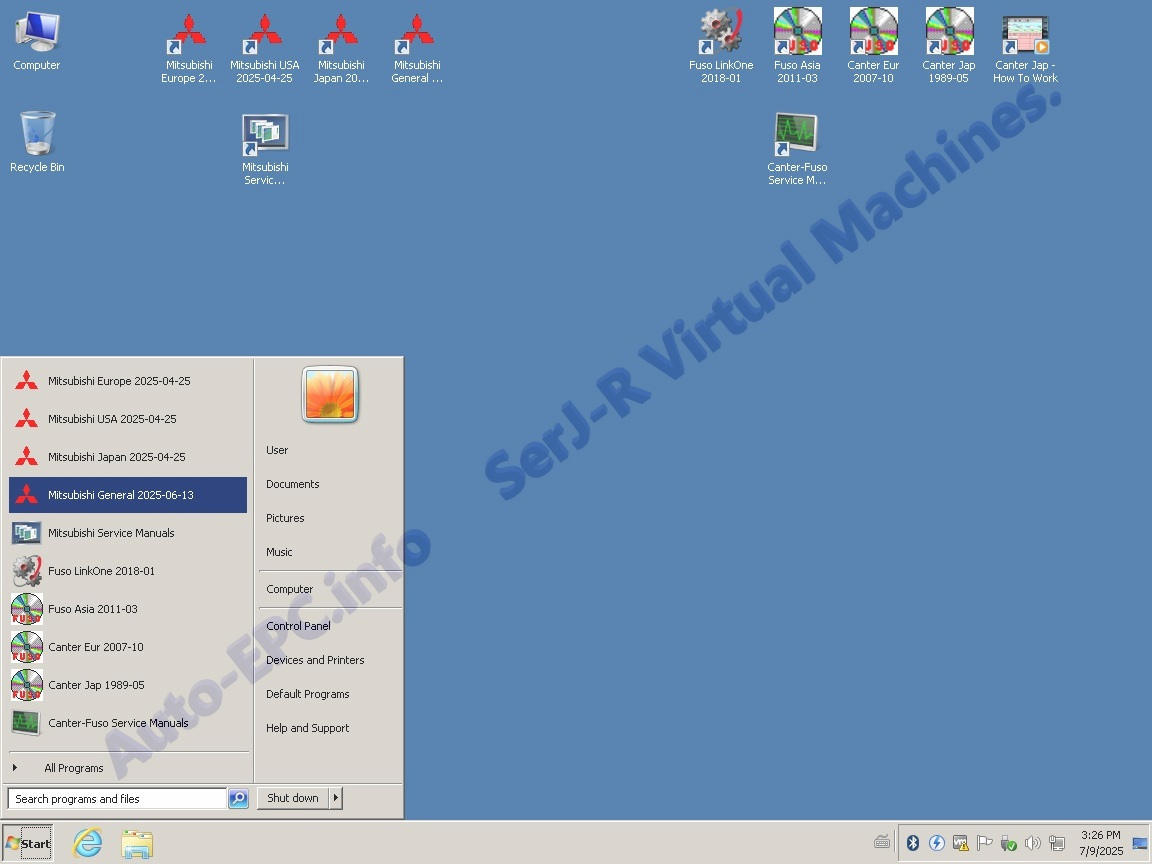Open Windows Explorer folder in taskbar
Image resolution: width=1152 pixels, height=864 pixels.
tap(137, 843)
